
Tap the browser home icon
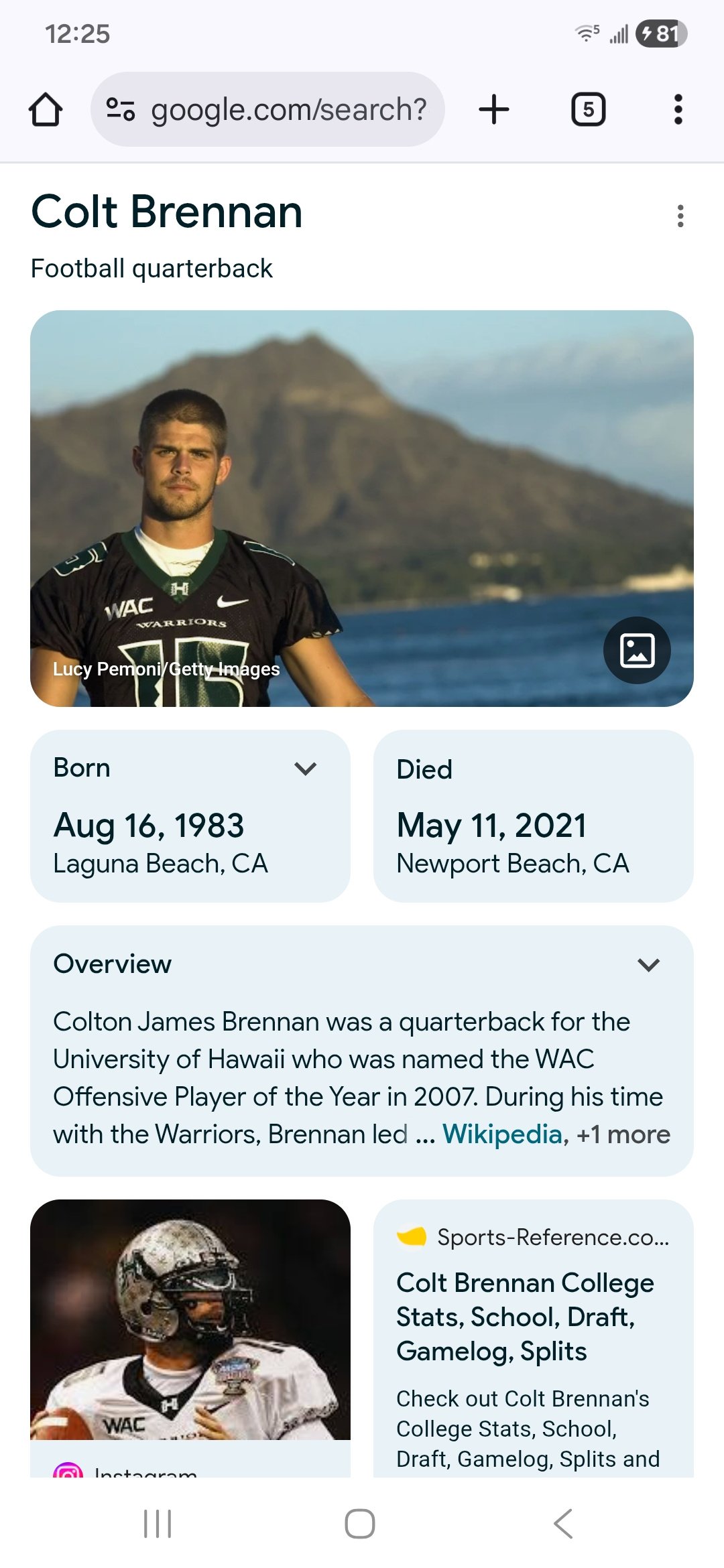[46, 110]
